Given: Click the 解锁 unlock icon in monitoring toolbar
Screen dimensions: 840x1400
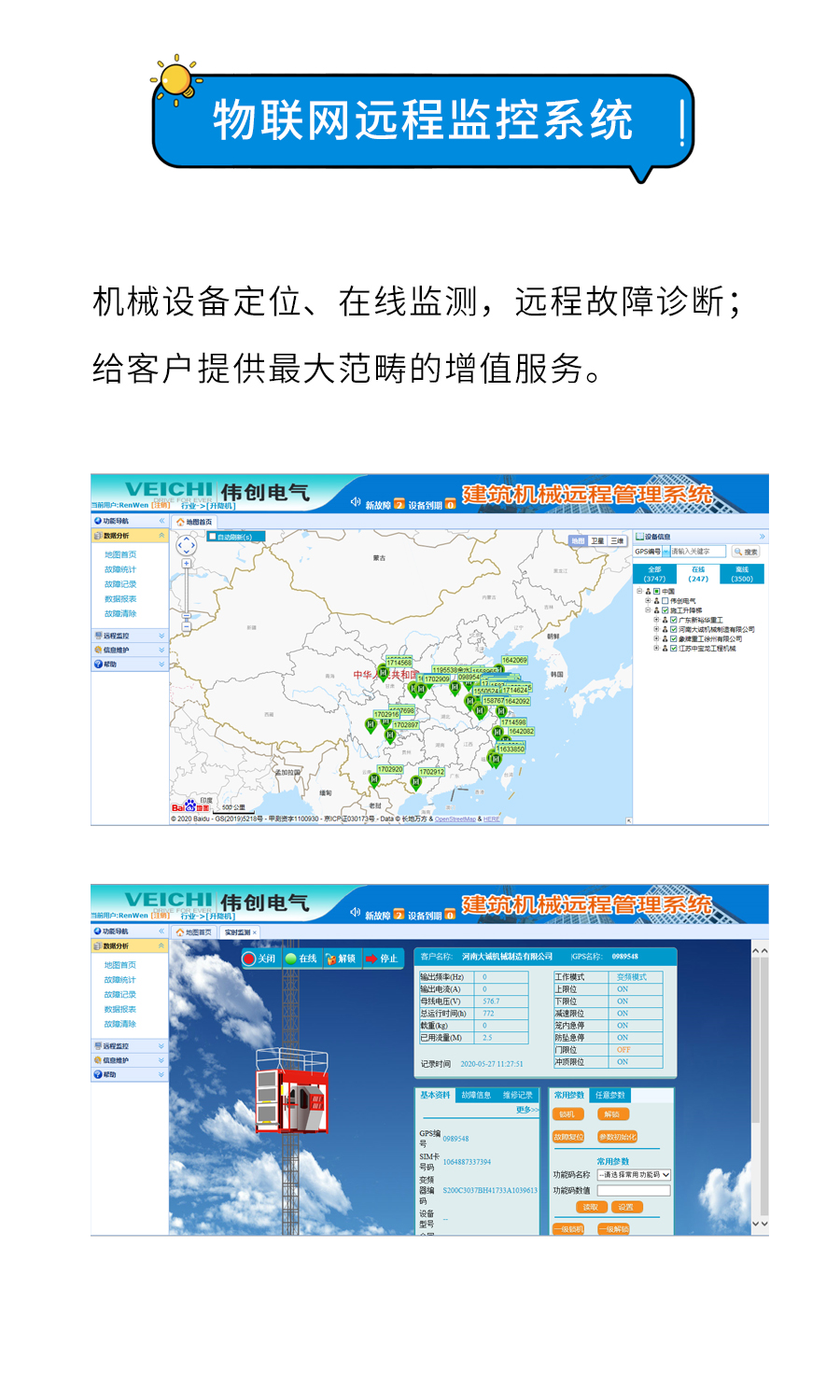Looking at the screenshot, I should click(330, 959).
